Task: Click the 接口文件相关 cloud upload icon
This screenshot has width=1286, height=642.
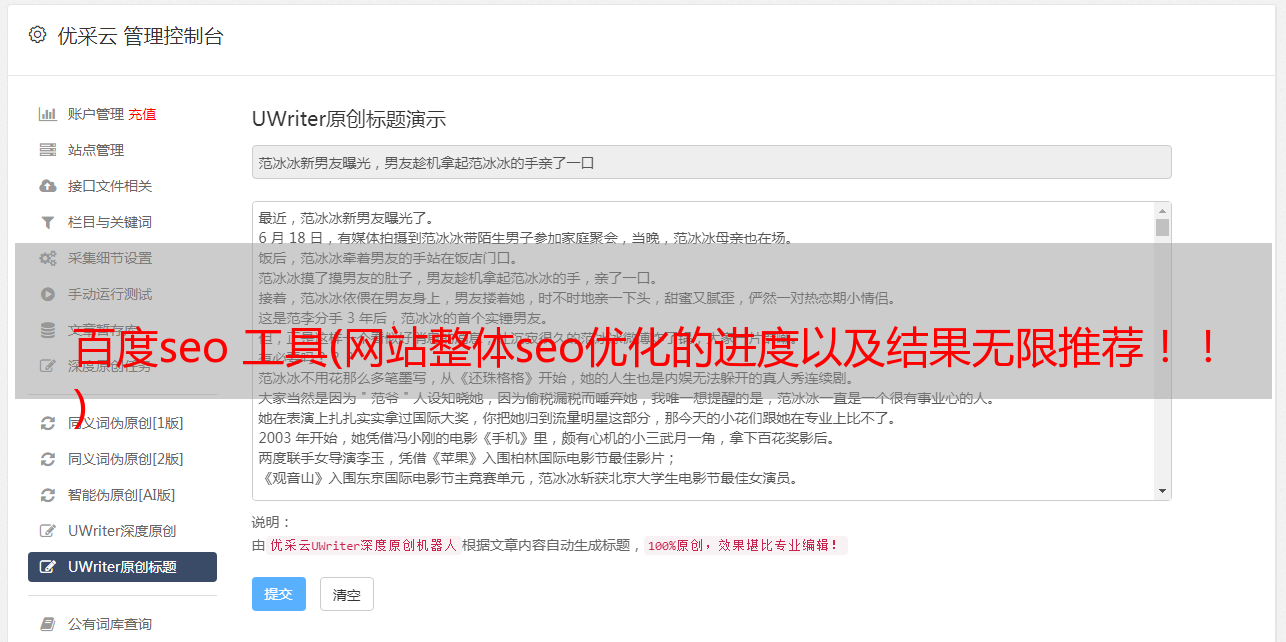Action: pyautogui.click(x=47, y=186)
